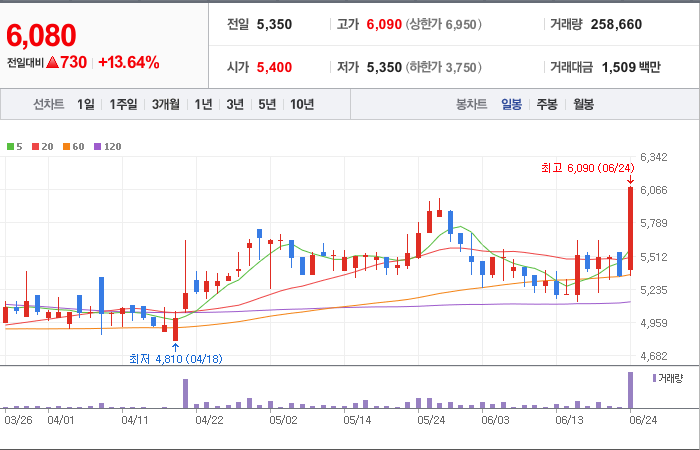Click the red 20-day moving average swatch
700x450 pixels.
[x=35, y=146]
